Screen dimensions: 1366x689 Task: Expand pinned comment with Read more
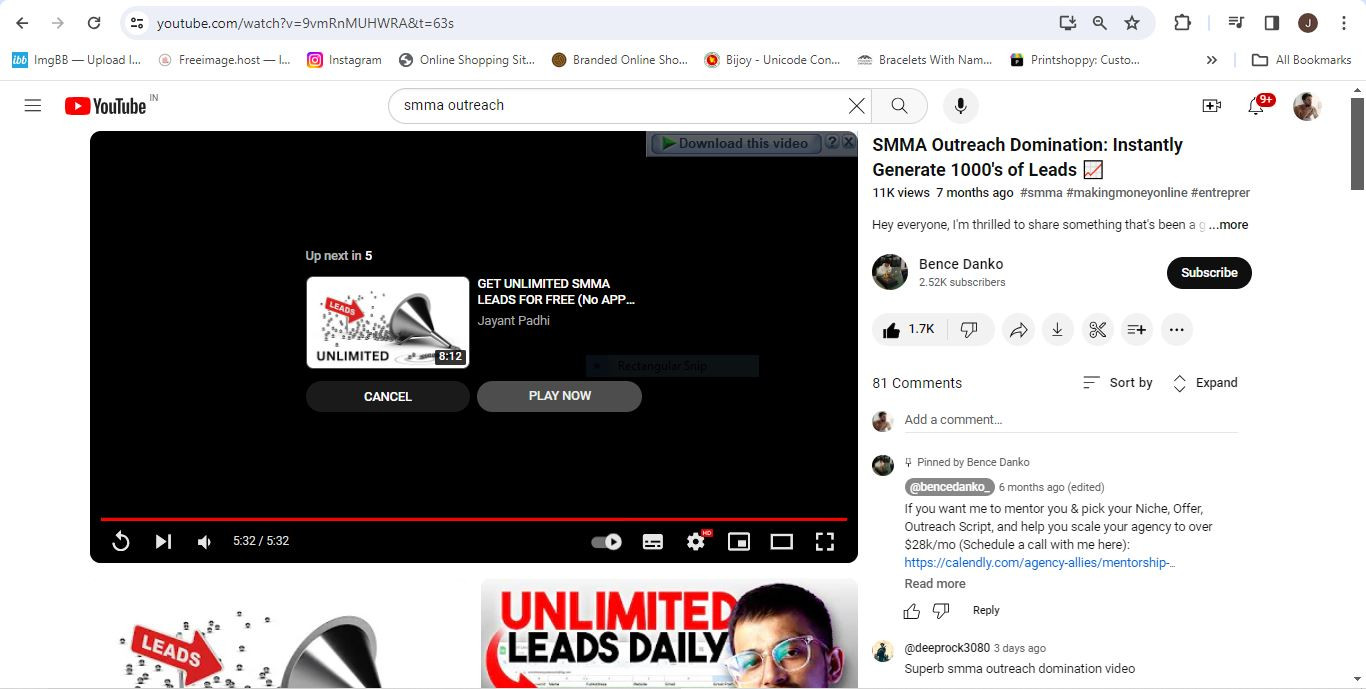tap(935, 584)
